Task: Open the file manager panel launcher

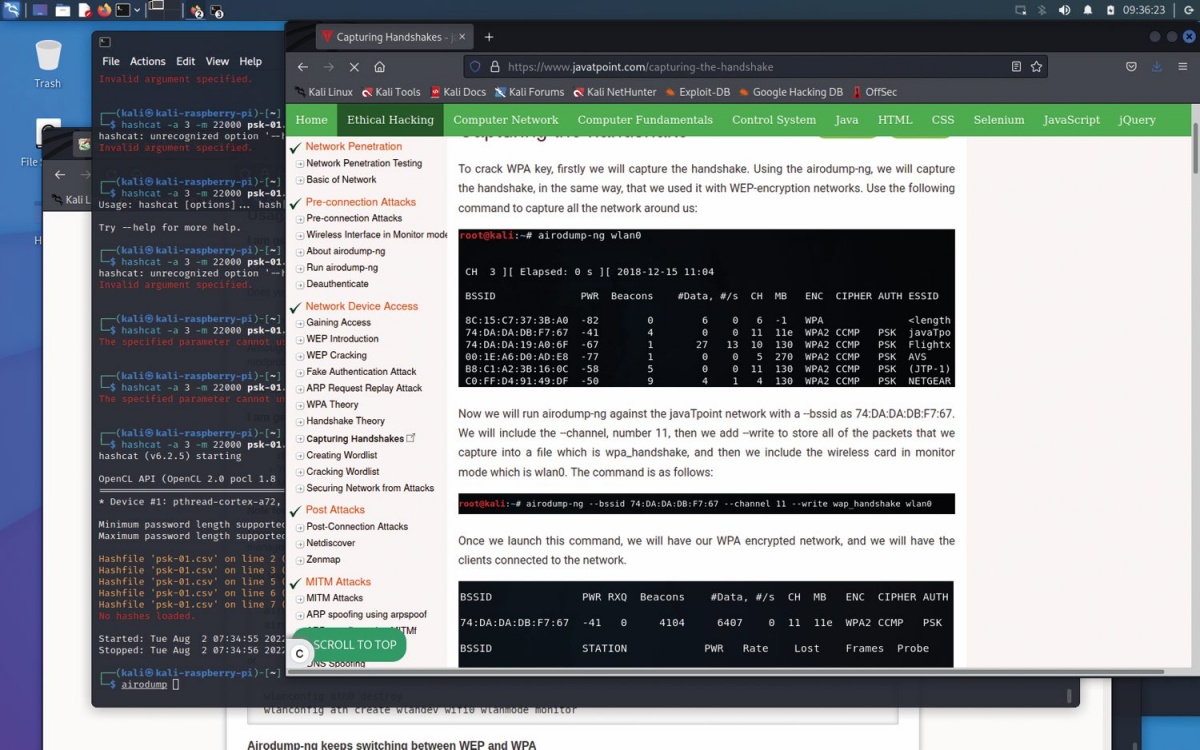Action: [x=62, y=11]
